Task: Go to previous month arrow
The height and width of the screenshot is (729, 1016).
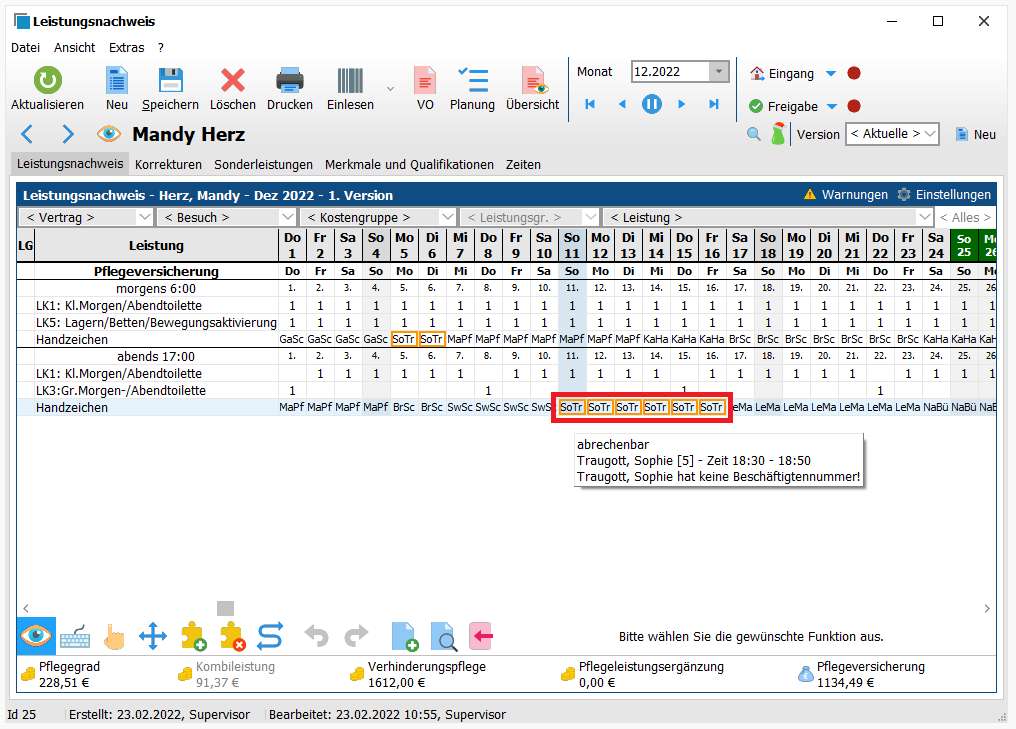Action: point(622,104)
